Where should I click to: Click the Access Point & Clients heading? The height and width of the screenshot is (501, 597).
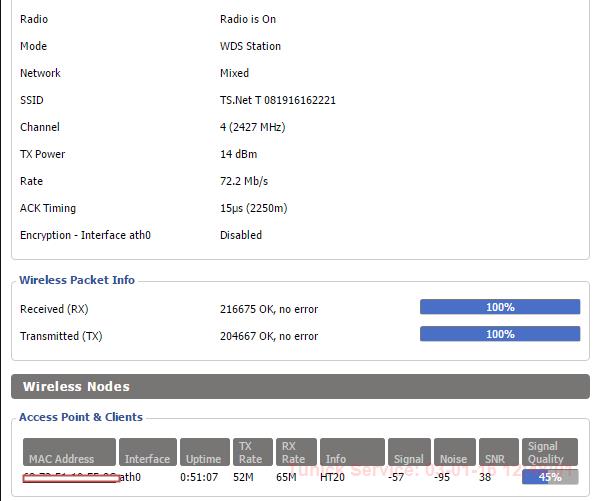pos(81,417)
